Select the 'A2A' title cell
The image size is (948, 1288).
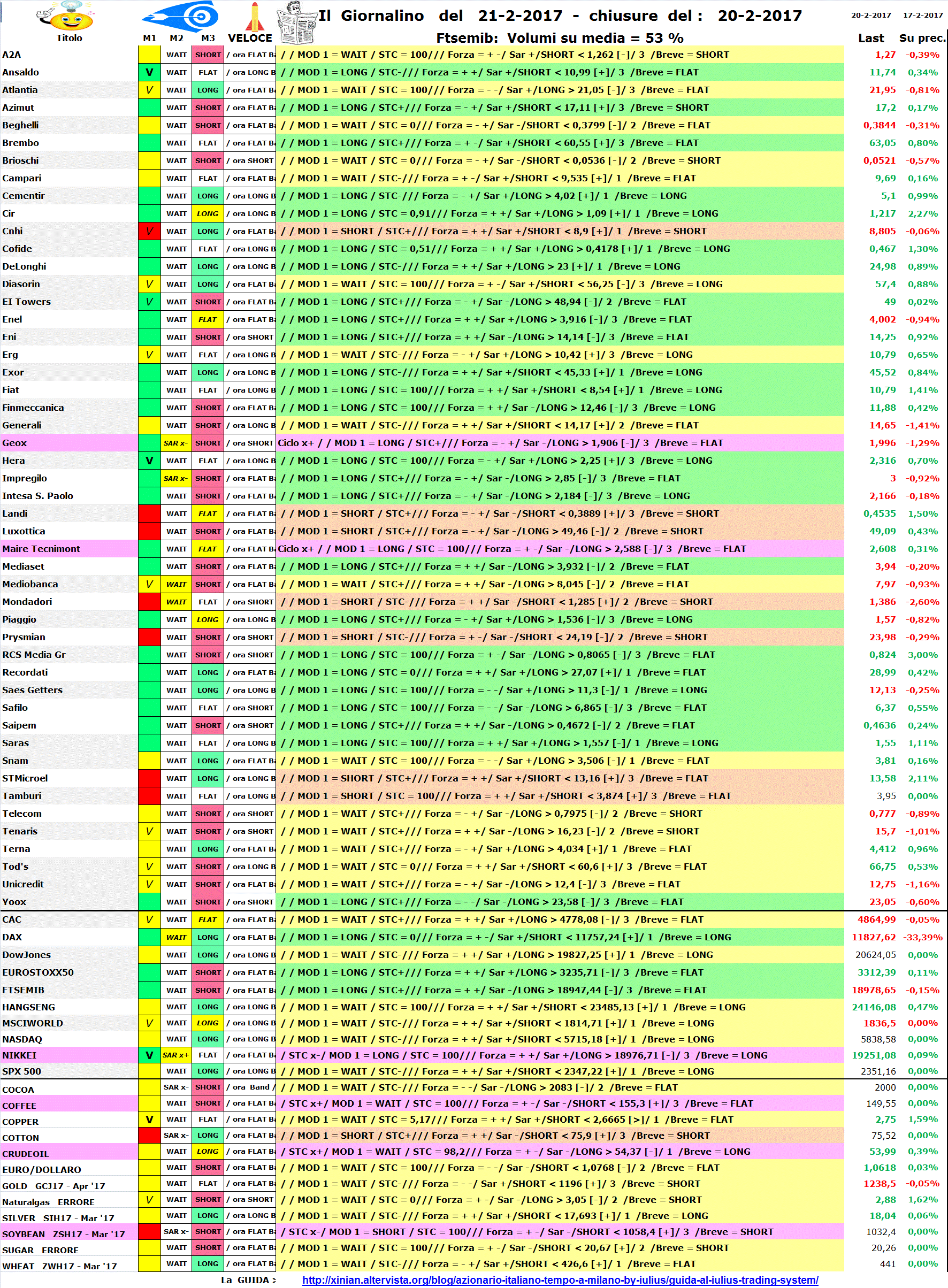coord(69,55)
